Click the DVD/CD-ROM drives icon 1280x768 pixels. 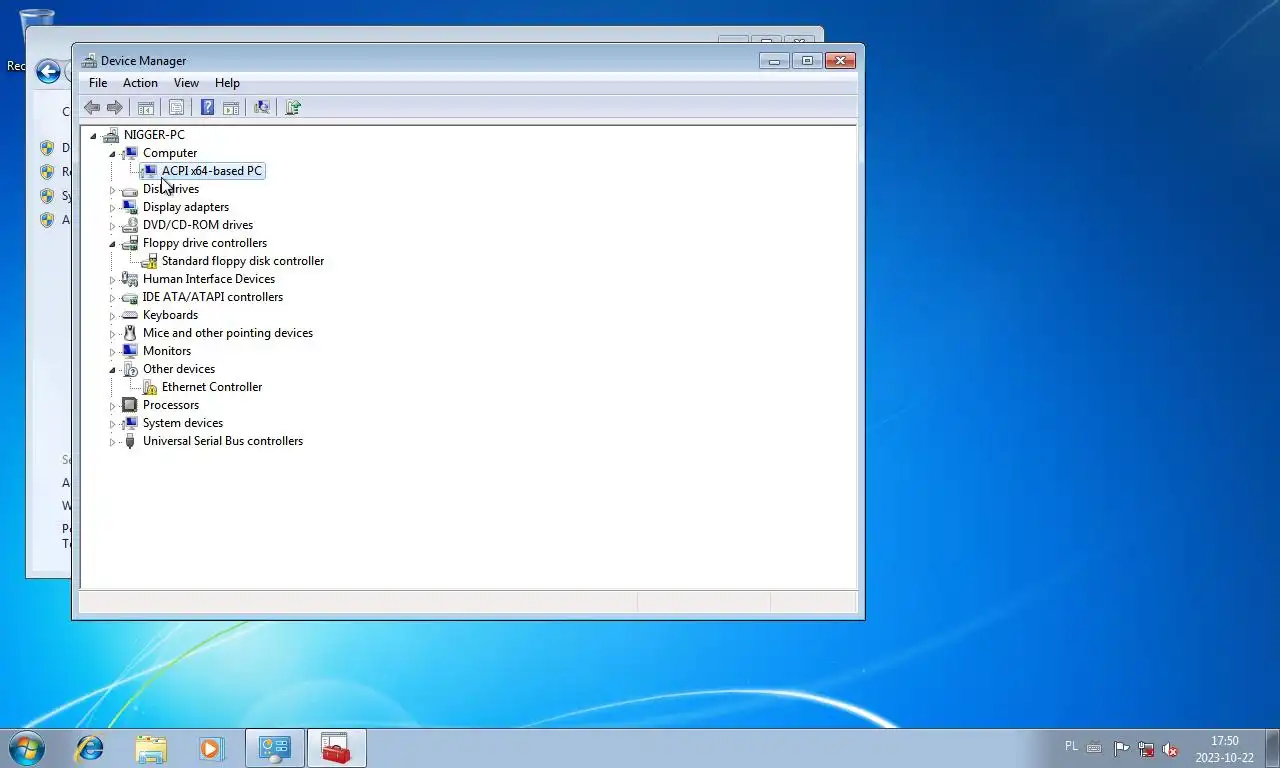tap(129, 225)
